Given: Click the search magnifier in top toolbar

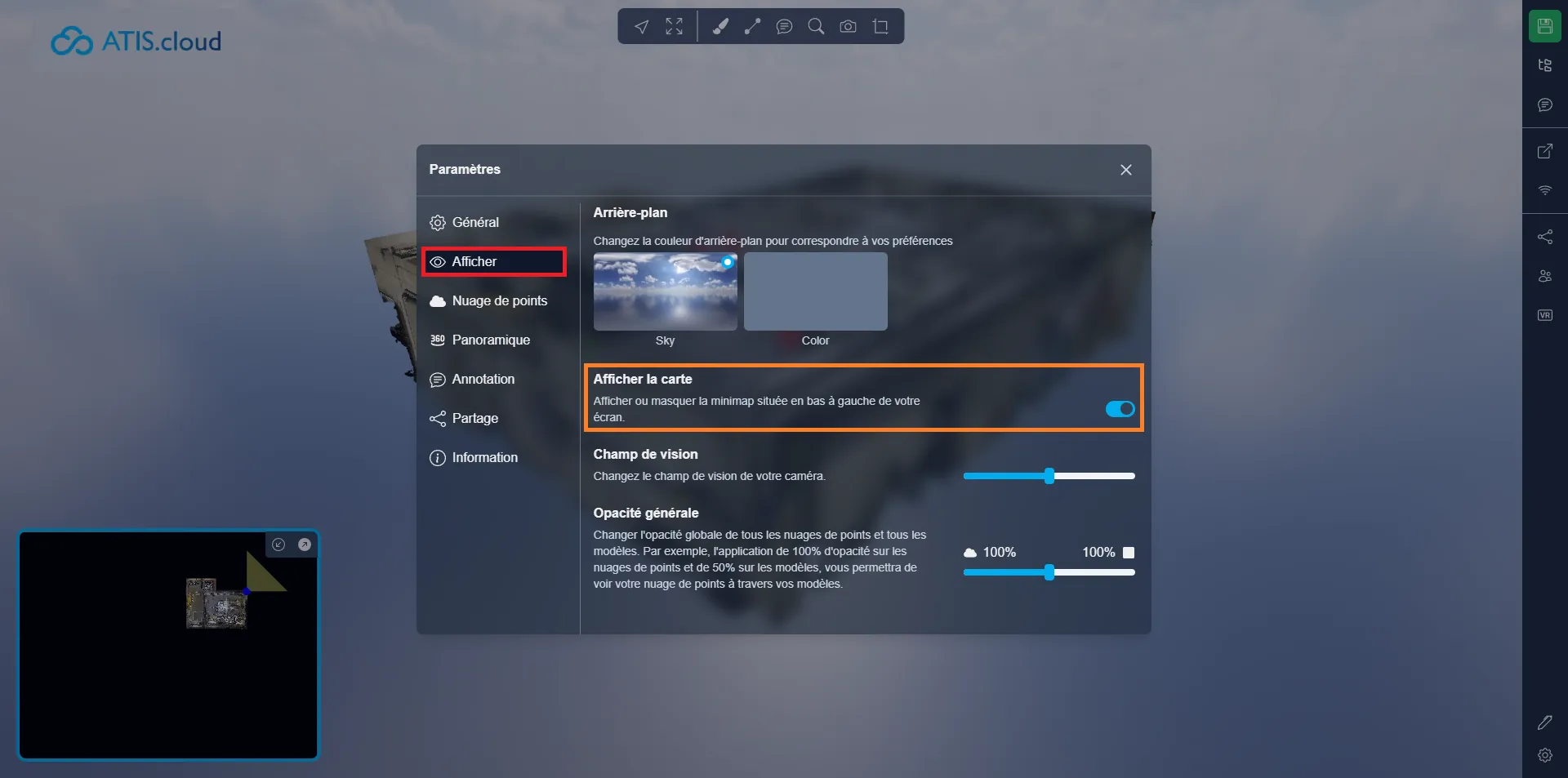Looking at the screenshot, I should (x=816, y=27).
